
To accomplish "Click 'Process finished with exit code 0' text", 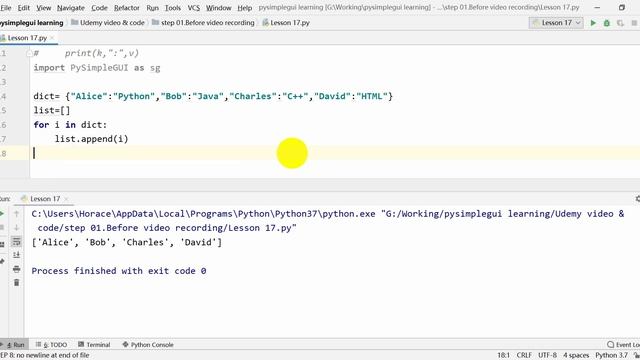I will (x=119, y=271).
